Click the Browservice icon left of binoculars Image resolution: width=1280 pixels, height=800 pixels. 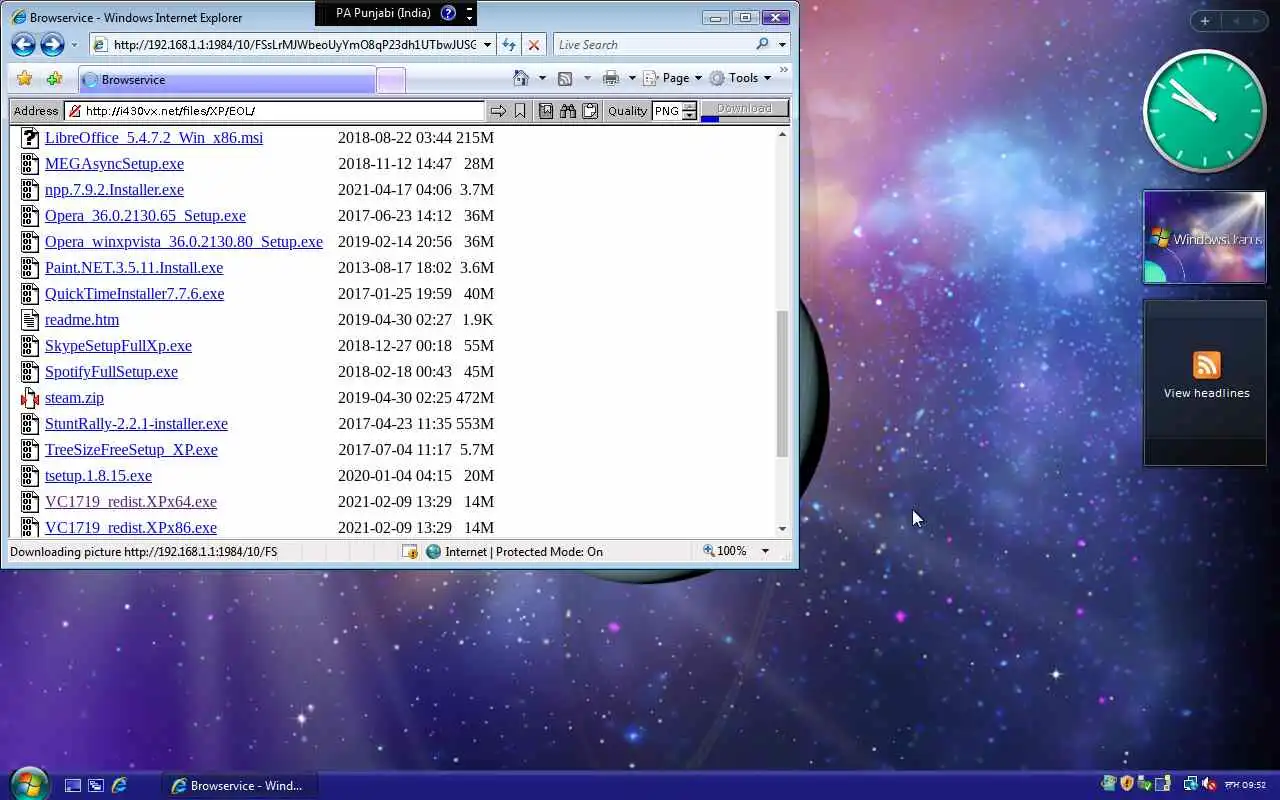click(x=546, y=111)
